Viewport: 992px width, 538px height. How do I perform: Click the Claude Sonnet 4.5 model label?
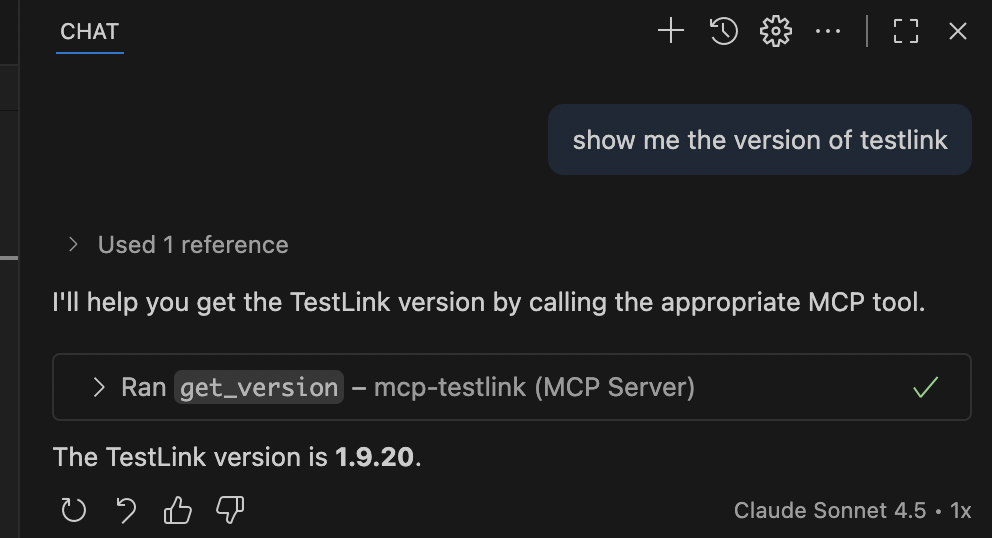[829, 511]
